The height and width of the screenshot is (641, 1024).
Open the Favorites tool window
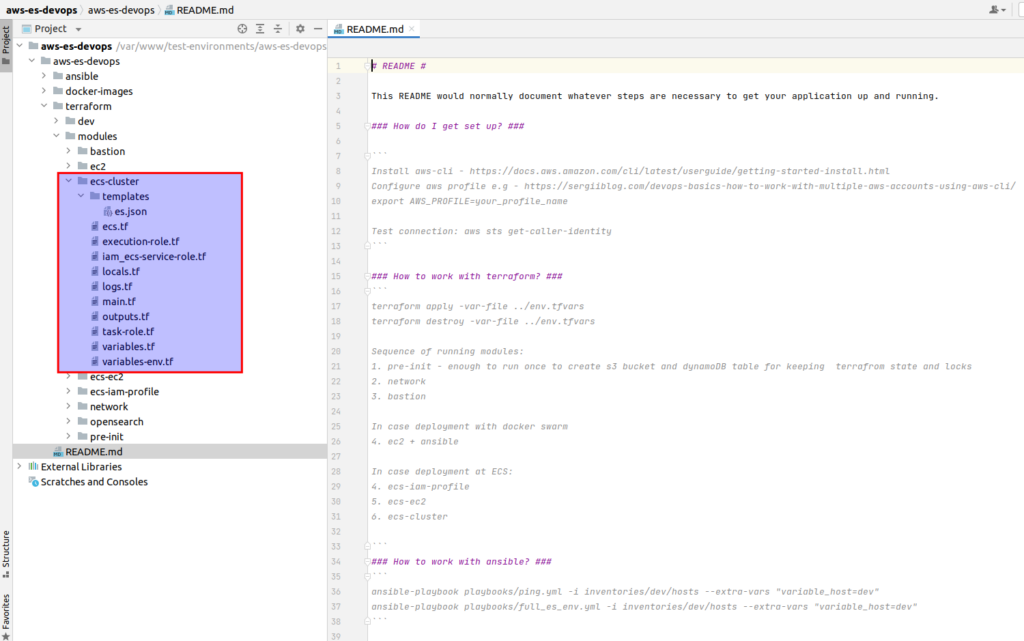[x=8, y=610]
